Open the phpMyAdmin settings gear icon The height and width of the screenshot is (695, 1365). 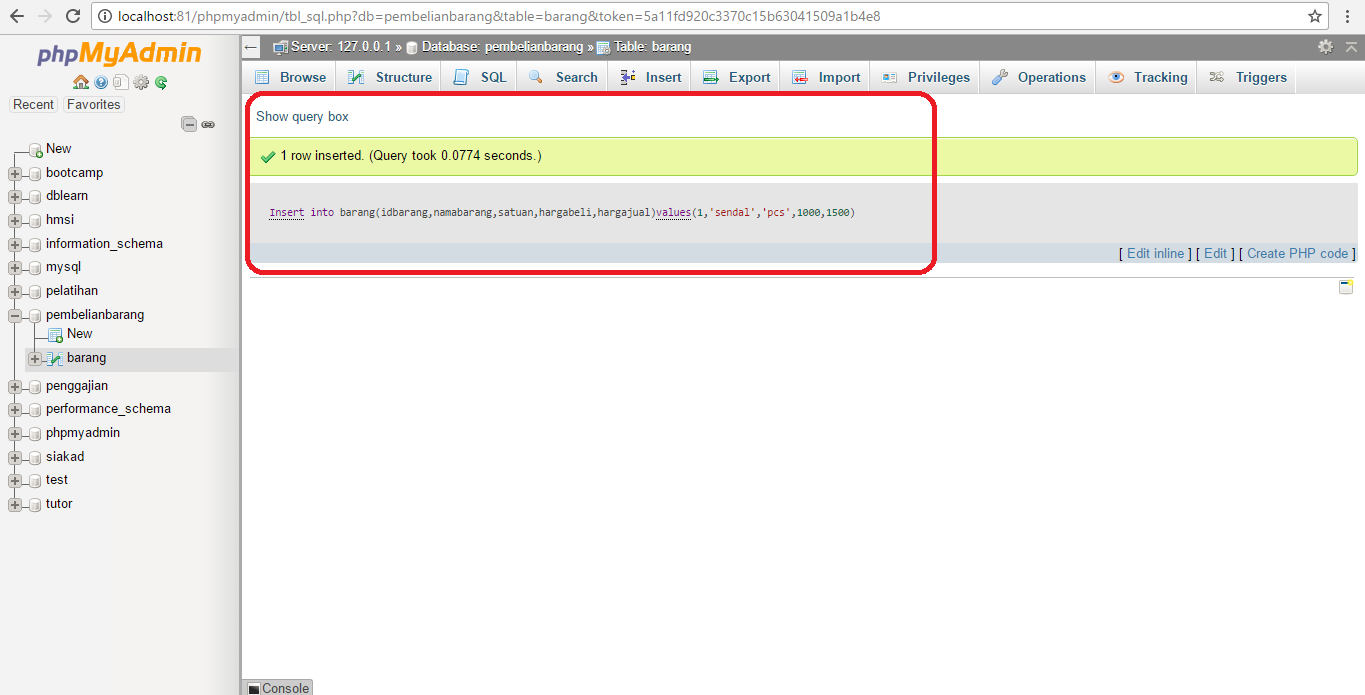[x=141, y=83]
